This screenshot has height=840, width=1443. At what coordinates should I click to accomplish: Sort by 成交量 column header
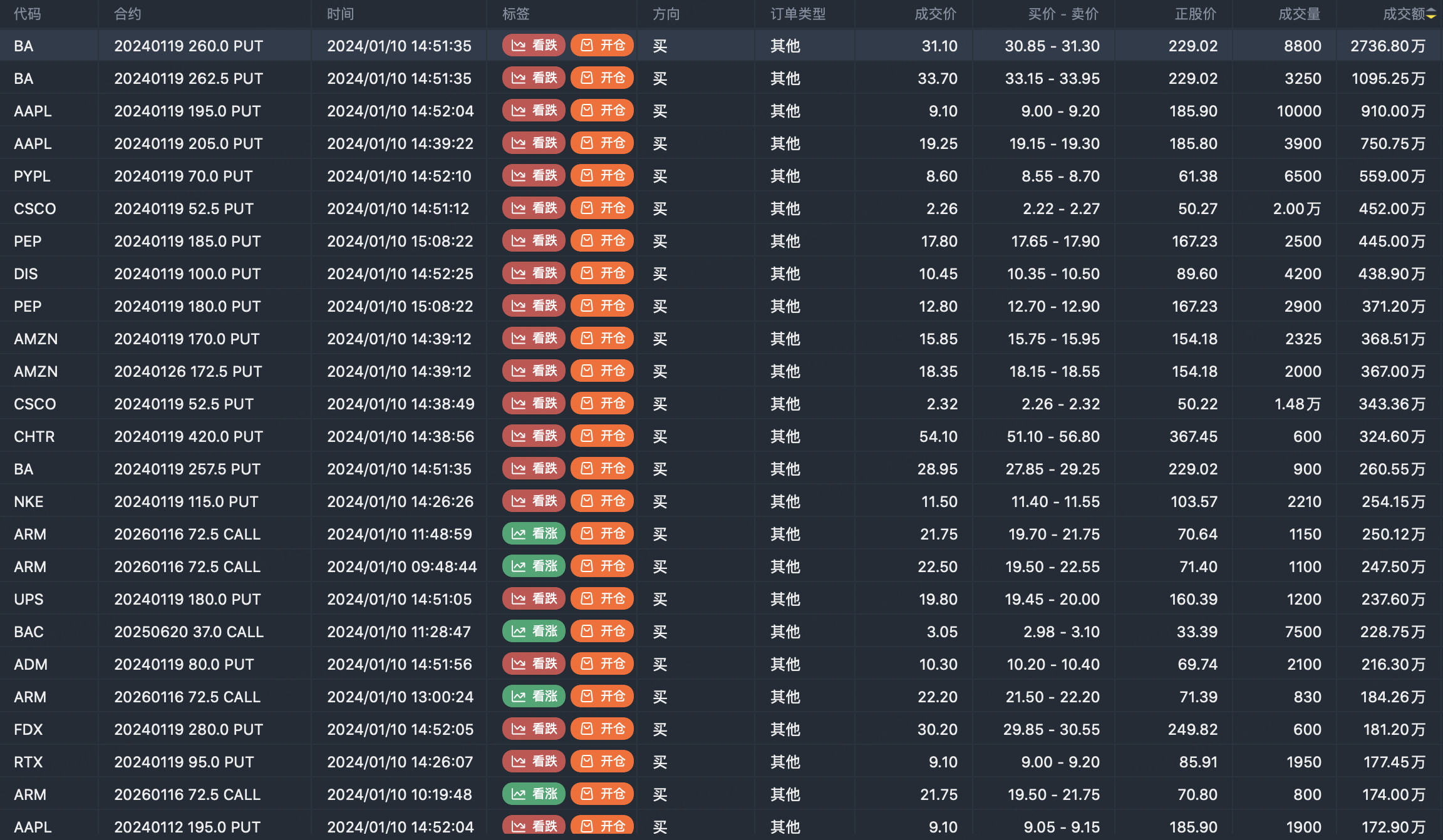pos(1299,14)
